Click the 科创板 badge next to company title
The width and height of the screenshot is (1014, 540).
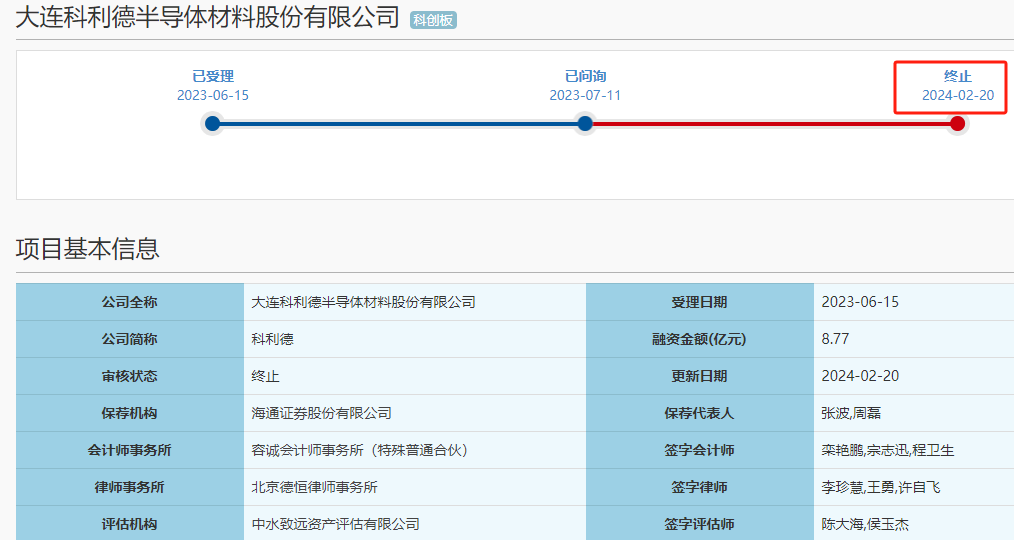pos(433,20)
